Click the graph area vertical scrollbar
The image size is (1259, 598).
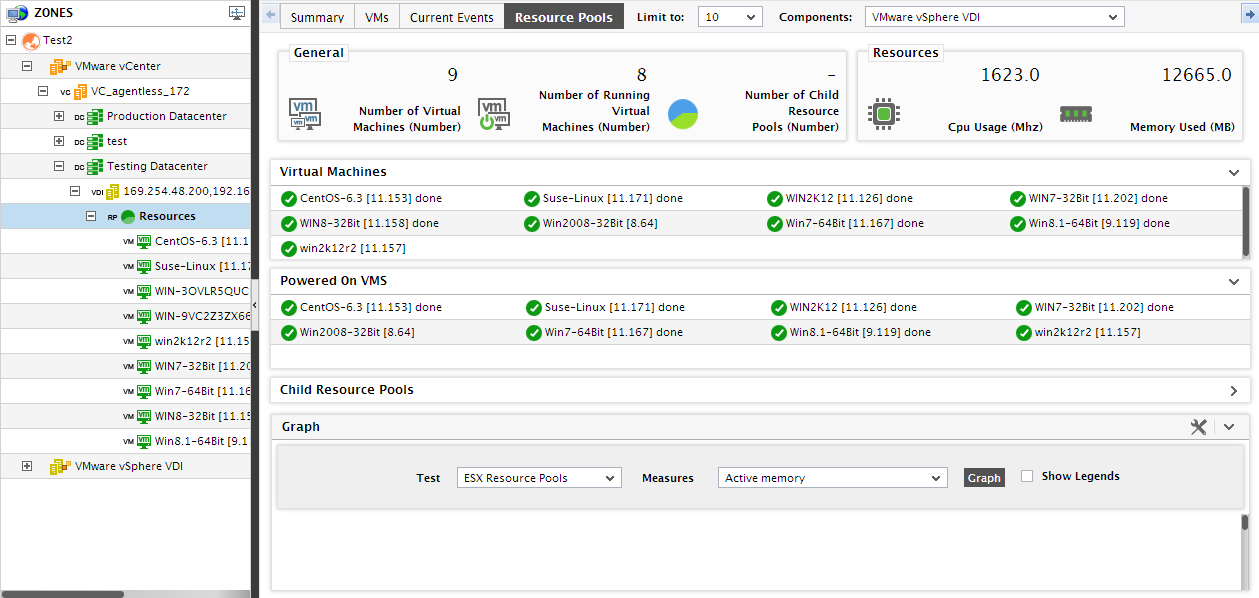[x=1245, y=523]
